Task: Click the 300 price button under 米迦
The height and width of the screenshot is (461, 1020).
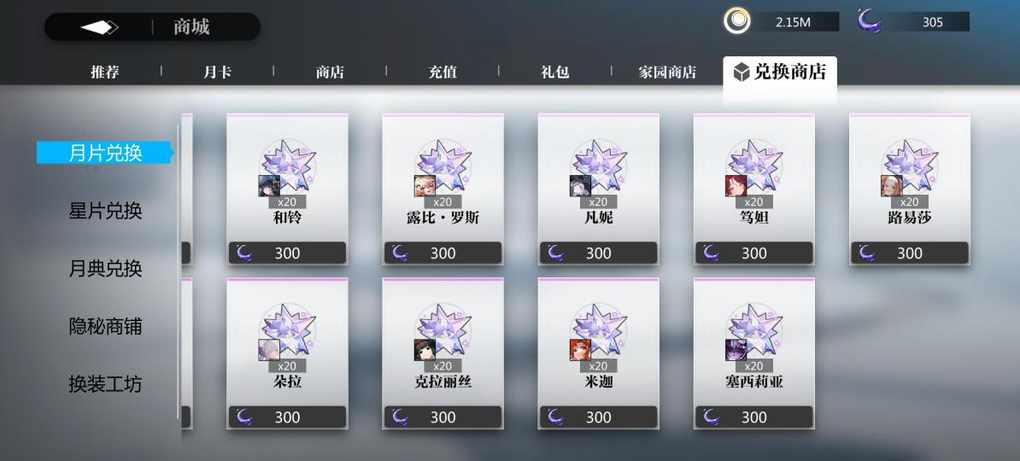Action: pos(598,417)
